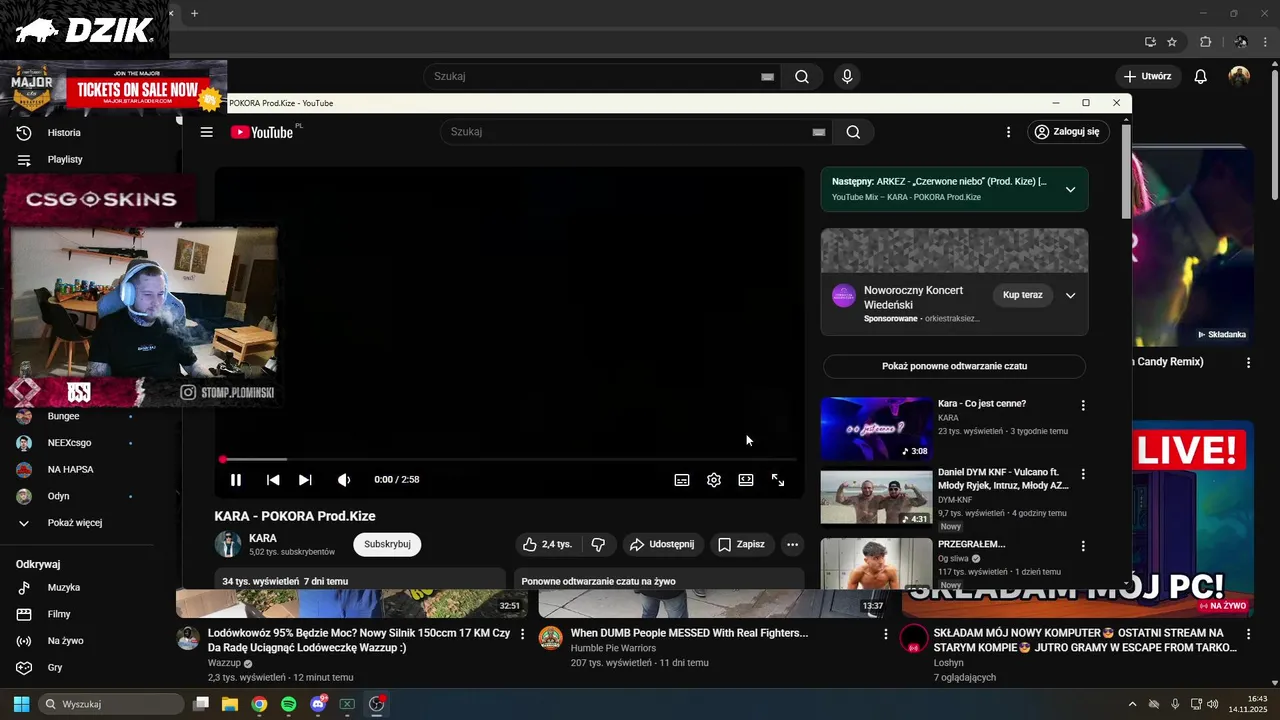Toggle subtitles in the video player

[x=682, y=480]
